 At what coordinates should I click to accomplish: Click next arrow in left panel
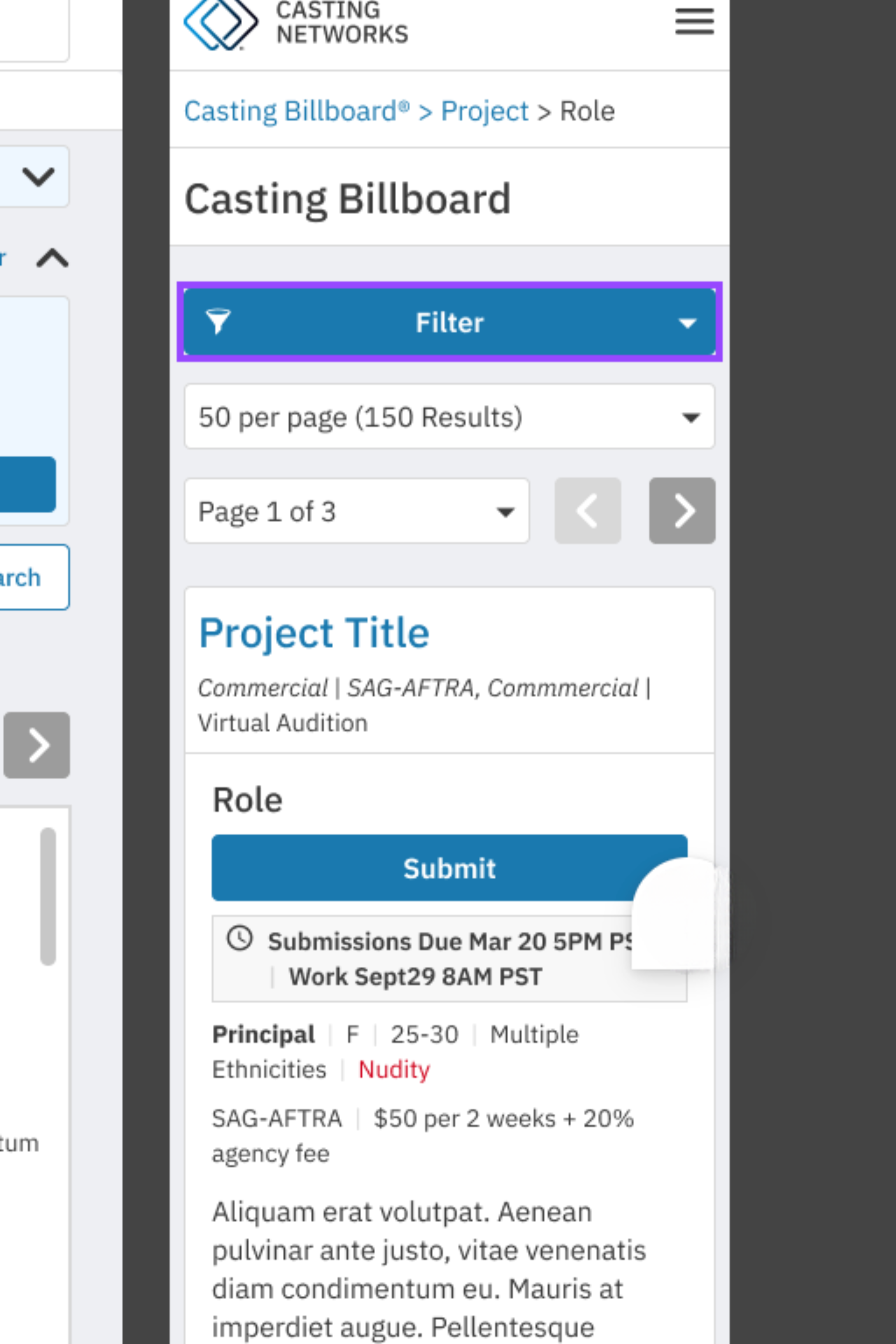pyautogui.click(x=36, y=745)
